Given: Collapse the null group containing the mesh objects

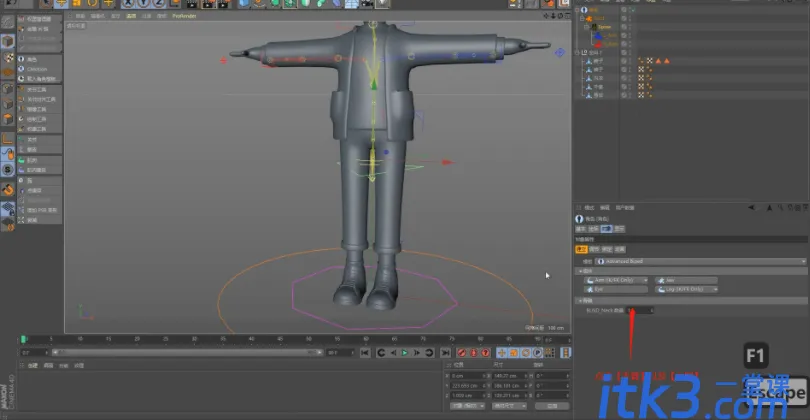Looking at the screenshot, I should point(577,53).
